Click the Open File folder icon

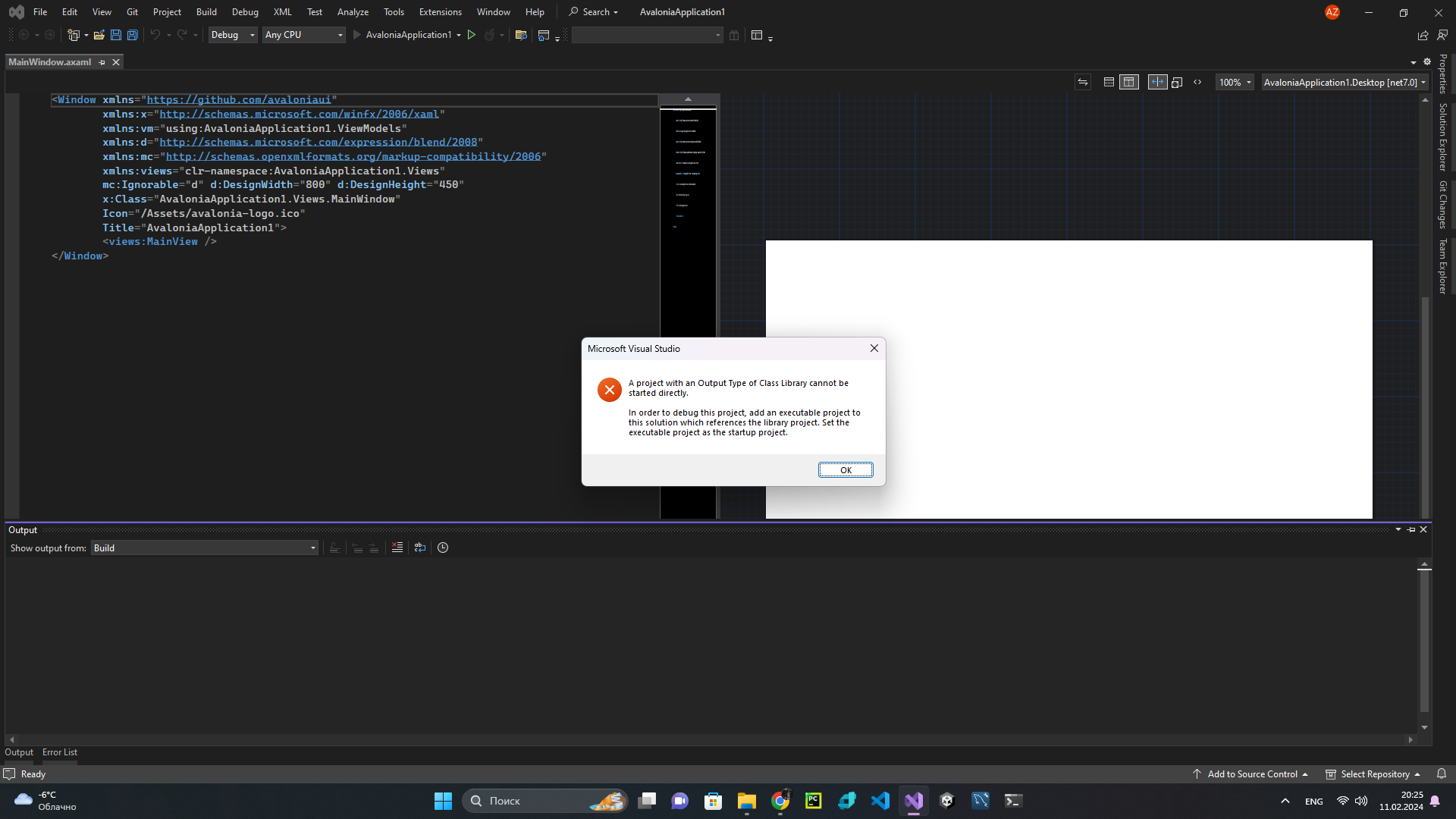(x=99, y=35)
